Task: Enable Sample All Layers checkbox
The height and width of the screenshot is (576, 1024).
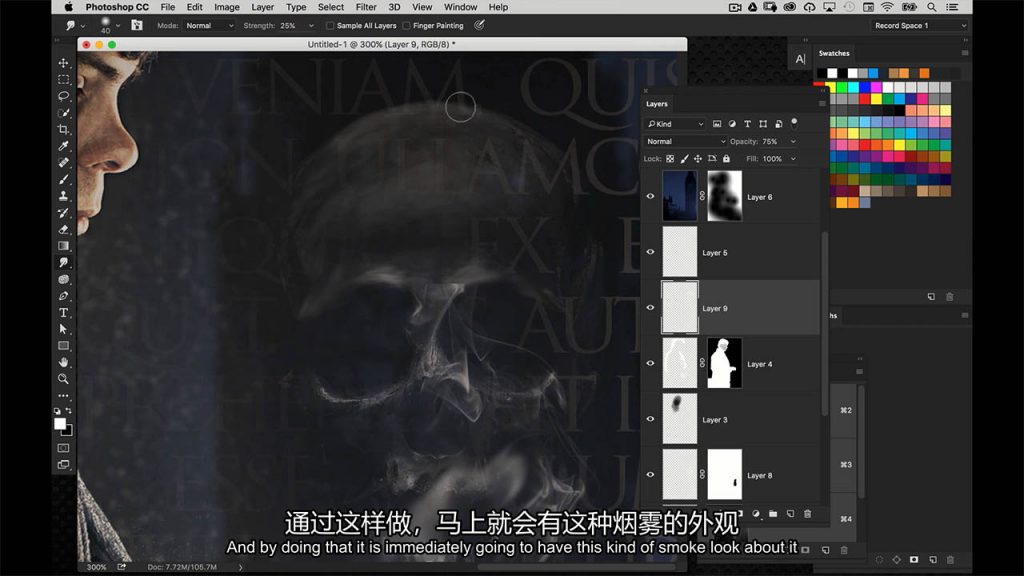Action: click(x=330, y=25)
